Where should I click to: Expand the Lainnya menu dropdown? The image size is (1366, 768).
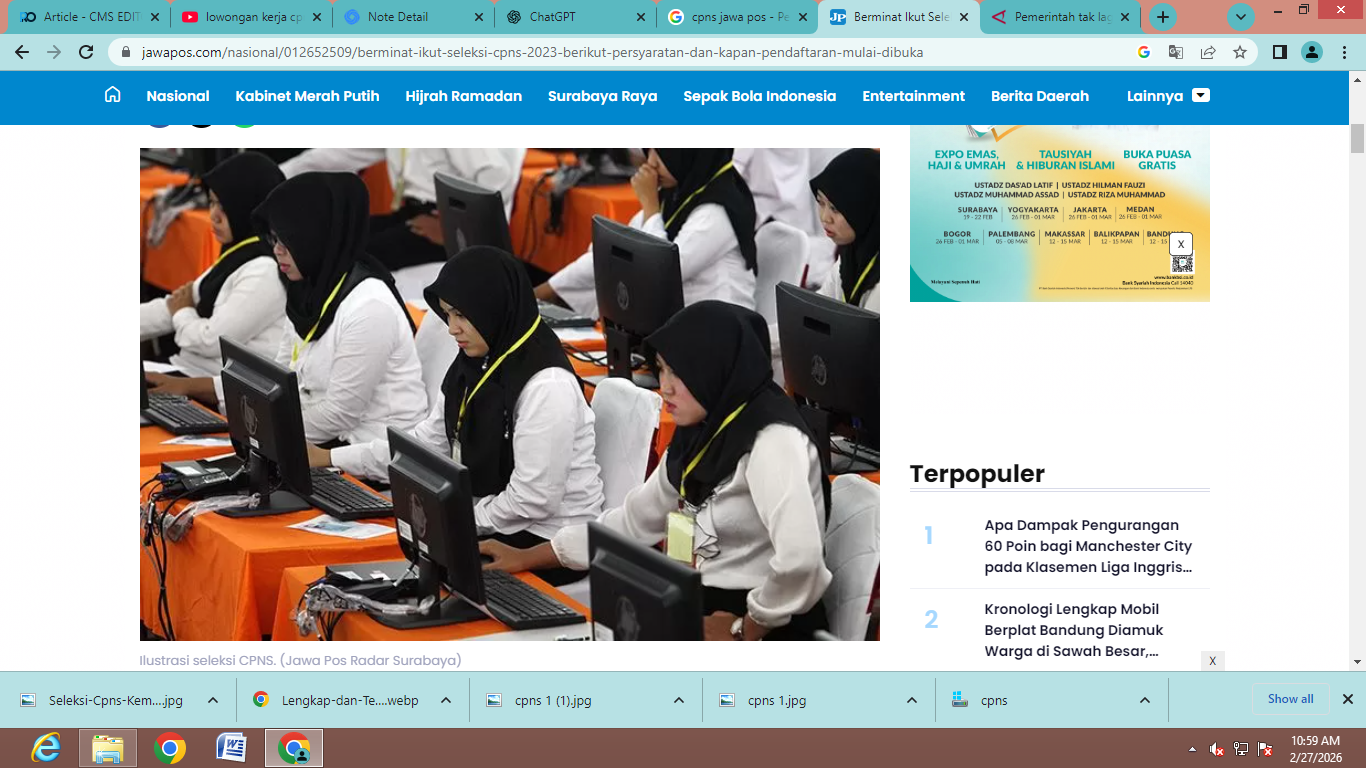click(1201, 96)
